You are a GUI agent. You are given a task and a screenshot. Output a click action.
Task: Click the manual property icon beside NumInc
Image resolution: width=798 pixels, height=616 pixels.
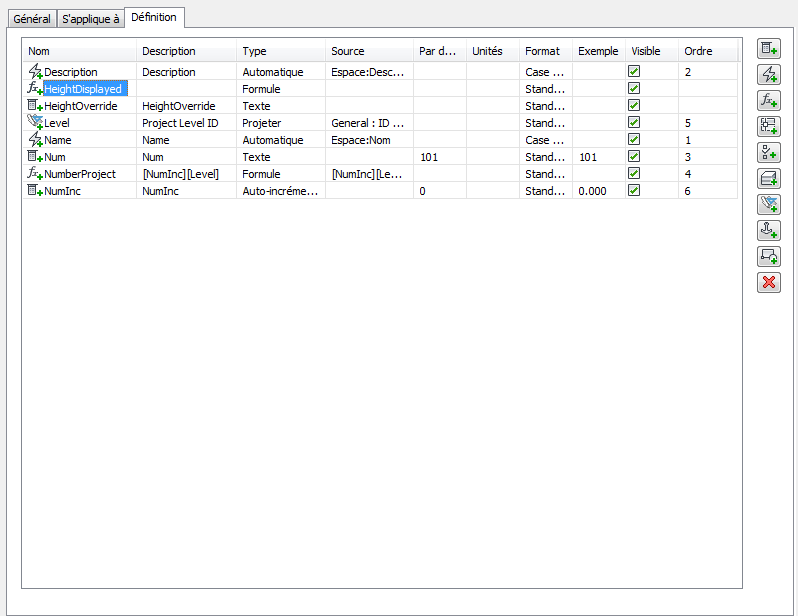click(x=35, y=191)
